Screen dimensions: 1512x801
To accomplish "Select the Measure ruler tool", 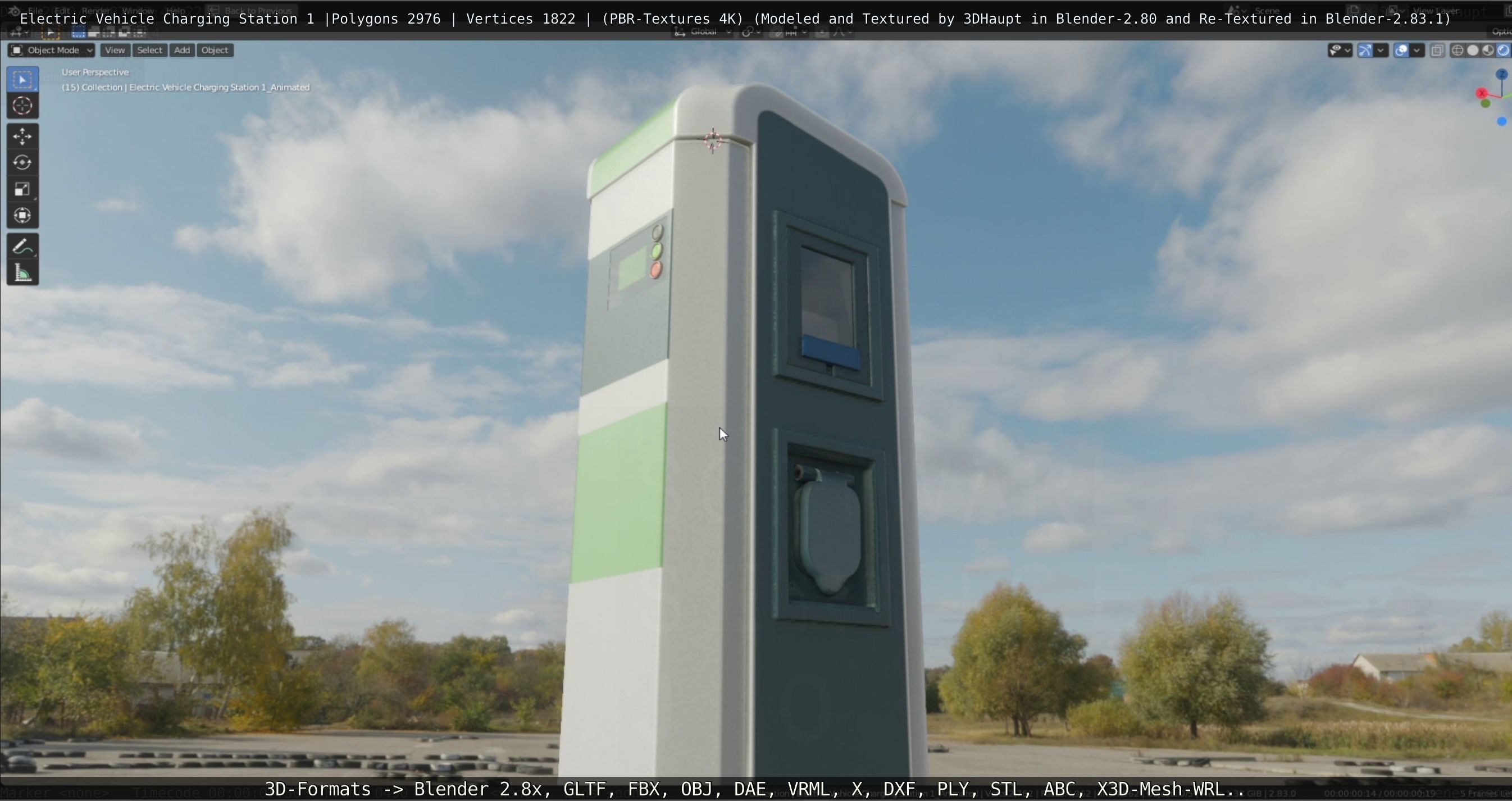I will pyautogui.click(x=22, y=273).
